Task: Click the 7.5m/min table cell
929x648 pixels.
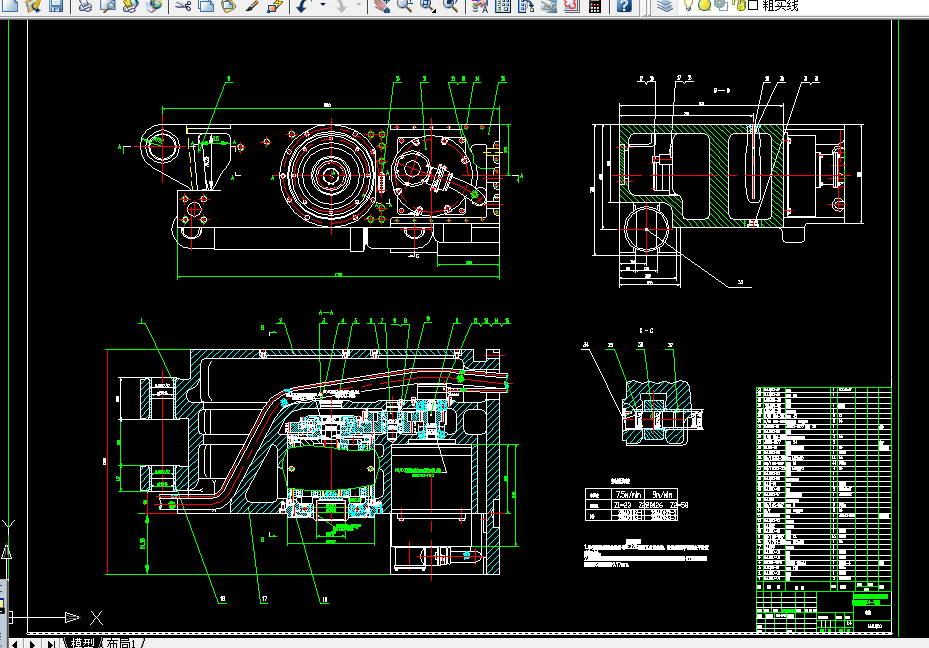Action: 628,494
